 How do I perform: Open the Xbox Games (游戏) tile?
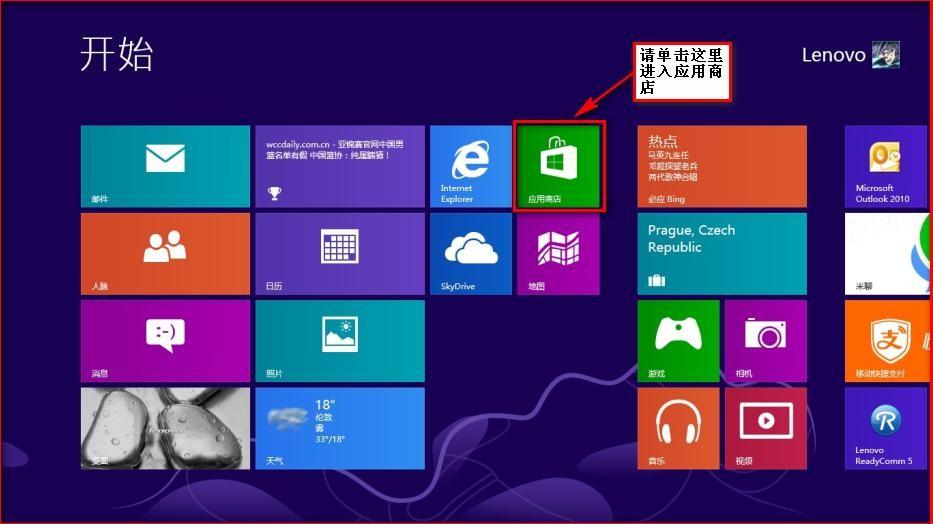coord(678,341)
